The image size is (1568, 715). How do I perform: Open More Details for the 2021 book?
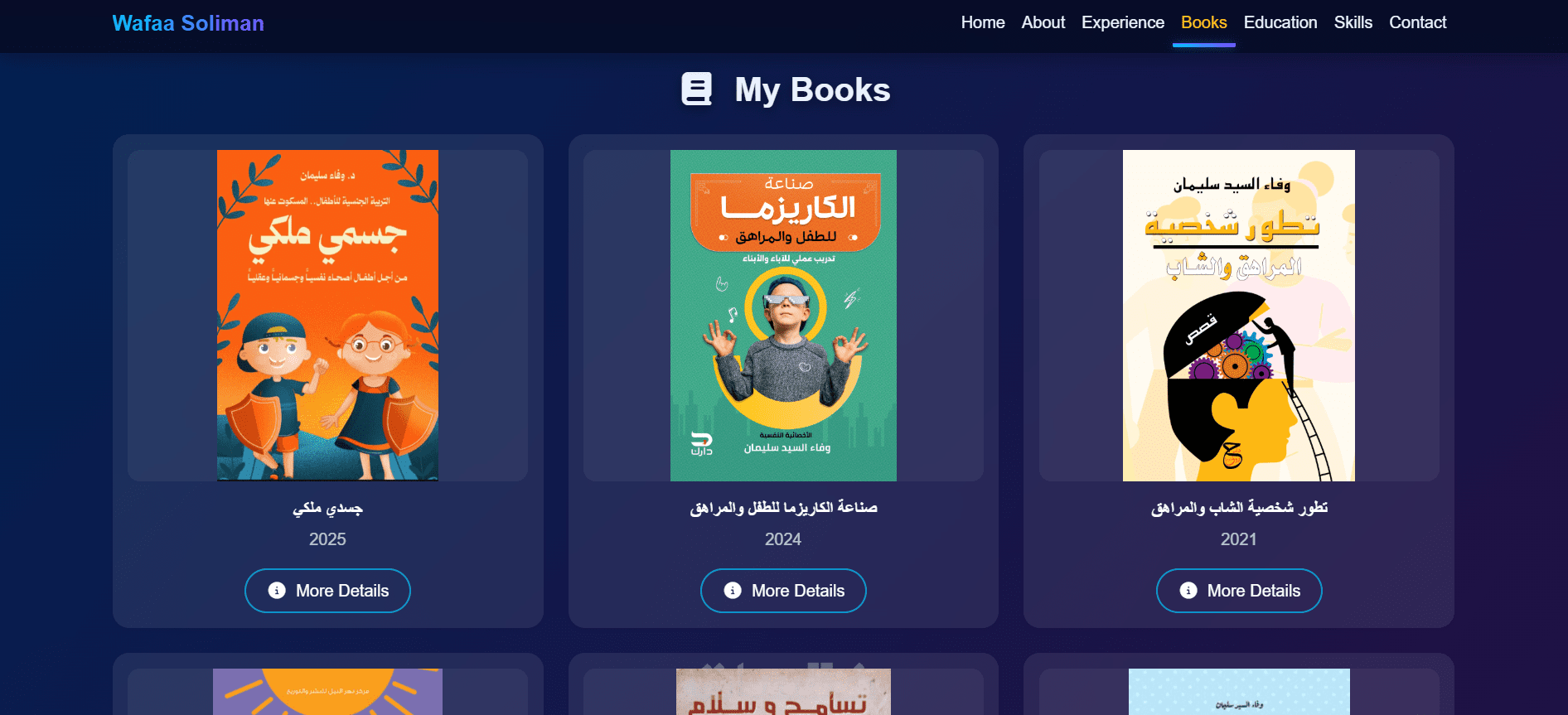pyautogui.click(x=1239, y=591)
